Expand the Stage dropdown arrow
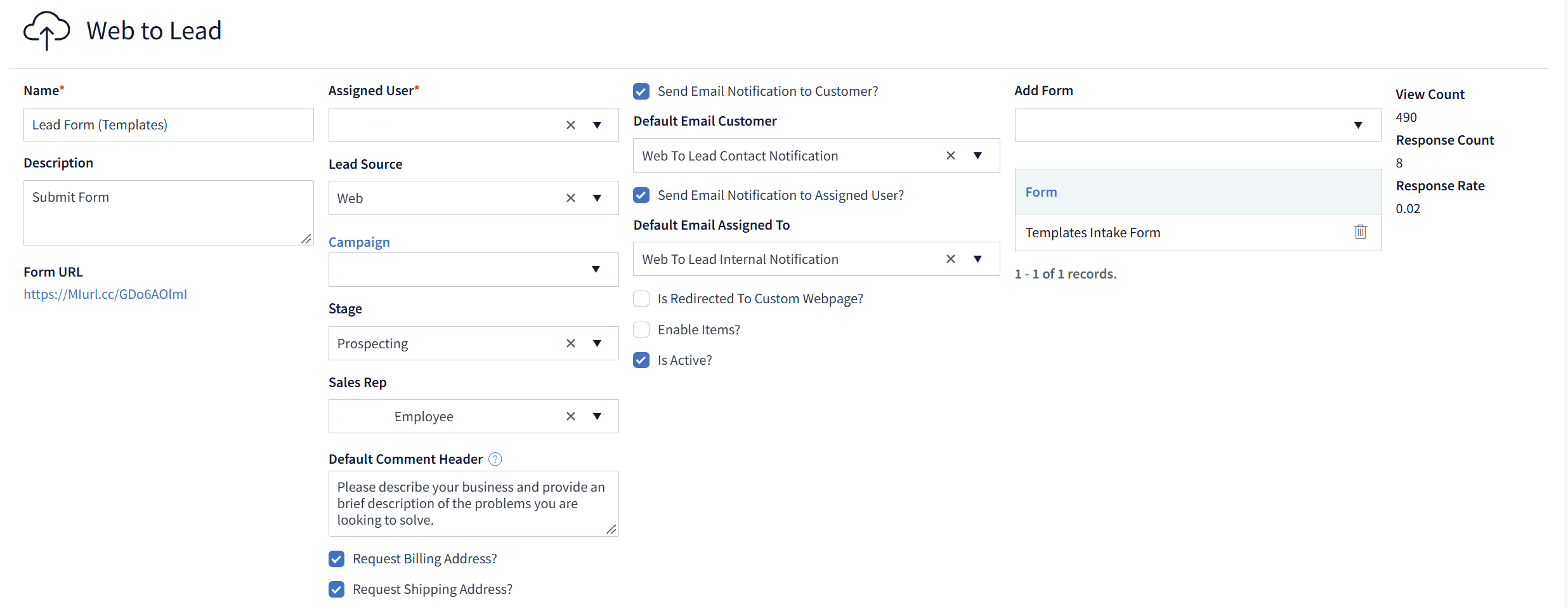The width and height of the screenshot is (1568, 609). point(597,343)
